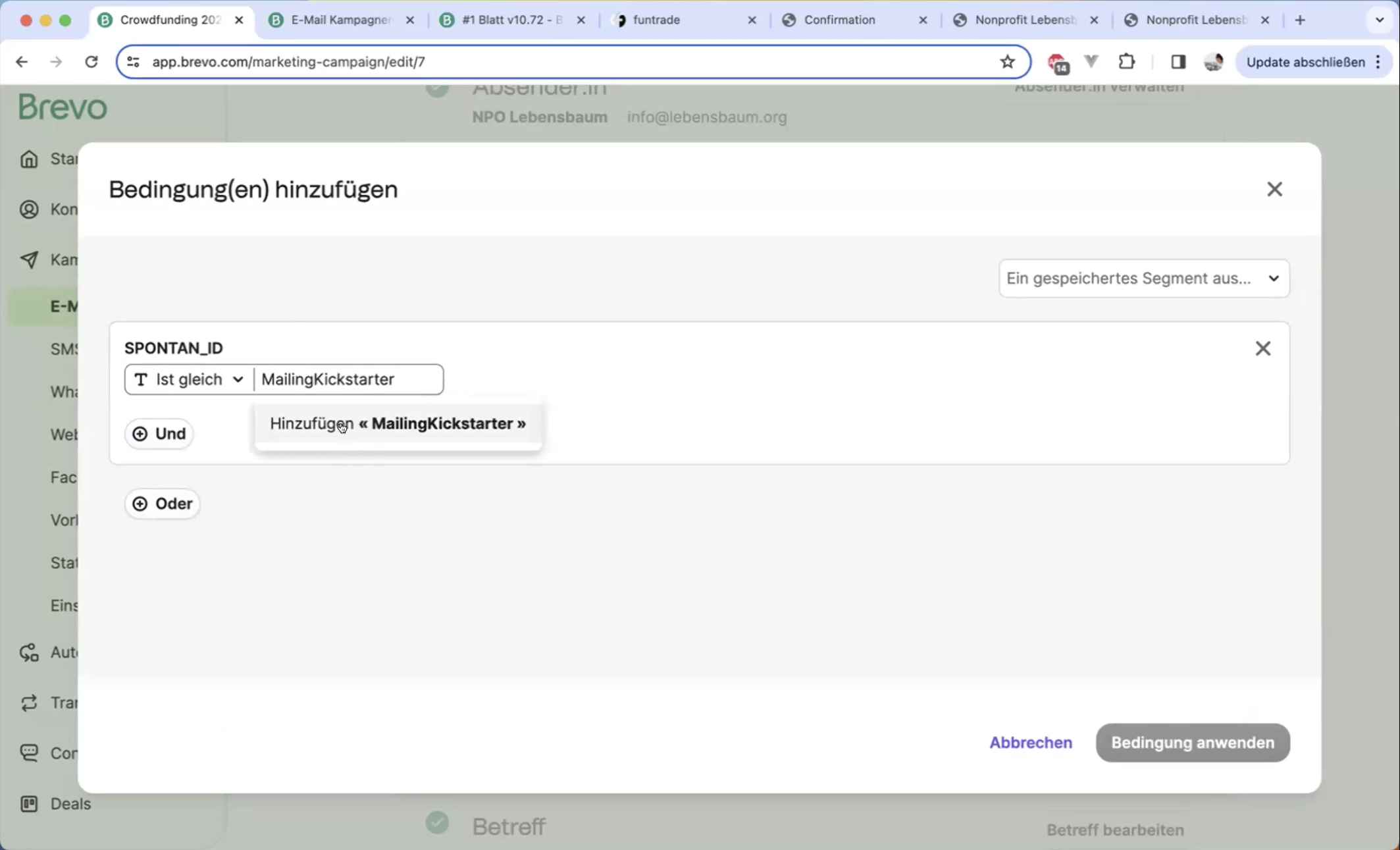This screenshot has width=1400, height=850.
Task: Open the Ein gespeichertes Segment dropdown
Action: click(1143, 278)
